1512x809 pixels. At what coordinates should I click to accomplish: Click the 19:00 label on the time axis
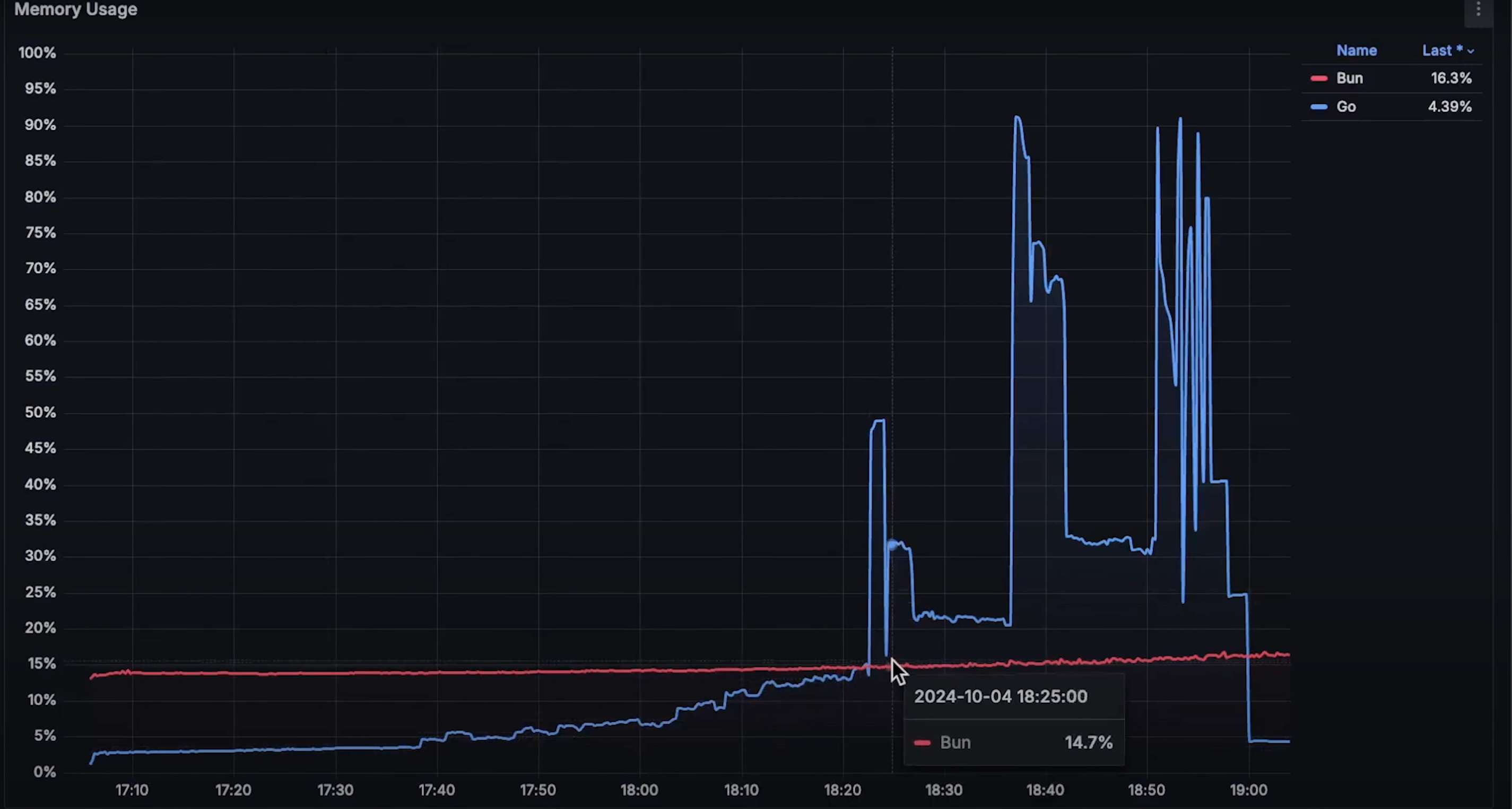tap(1248, 790)
